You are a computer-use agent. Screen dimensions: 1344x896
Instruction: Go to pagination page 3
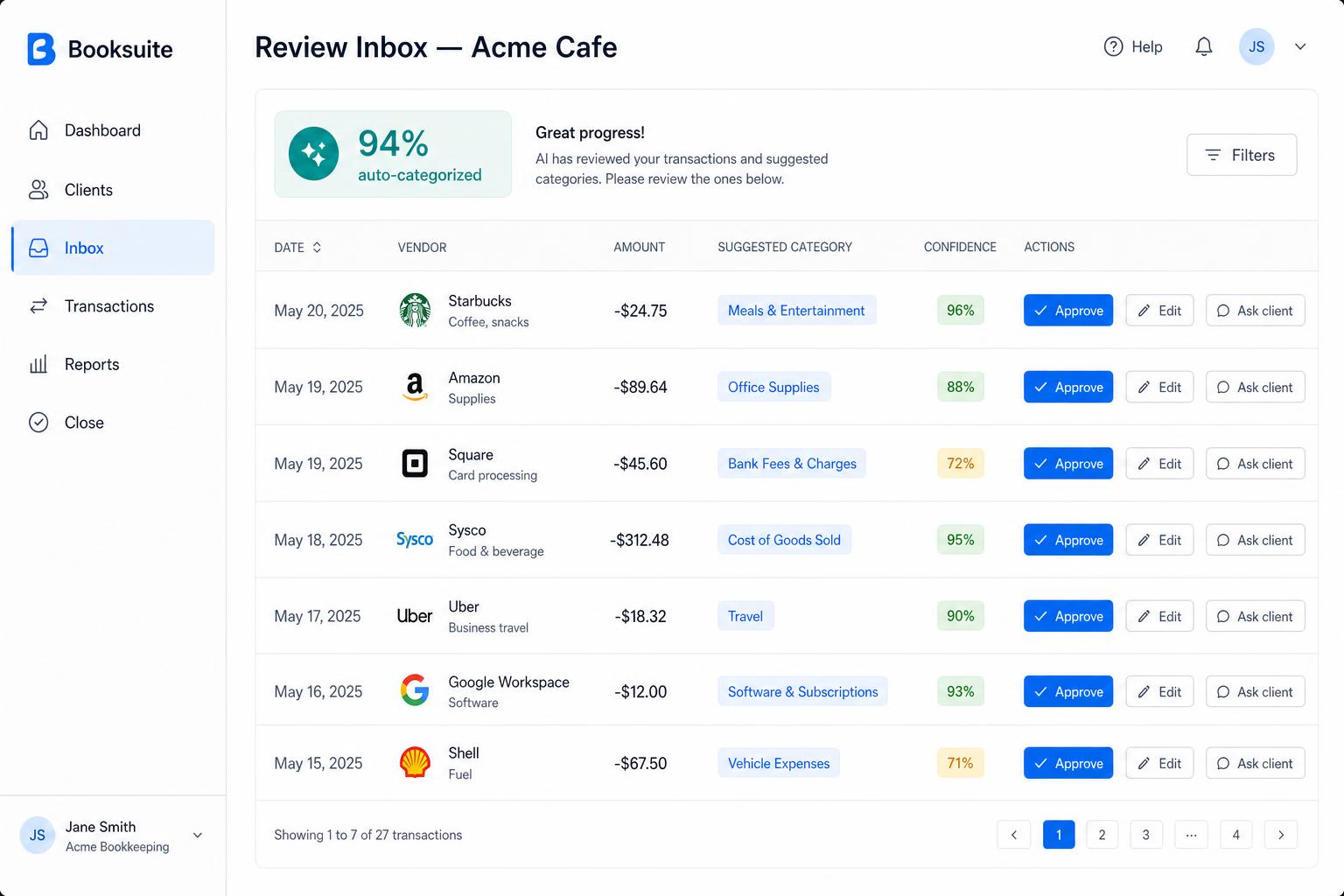[1146, 835]
